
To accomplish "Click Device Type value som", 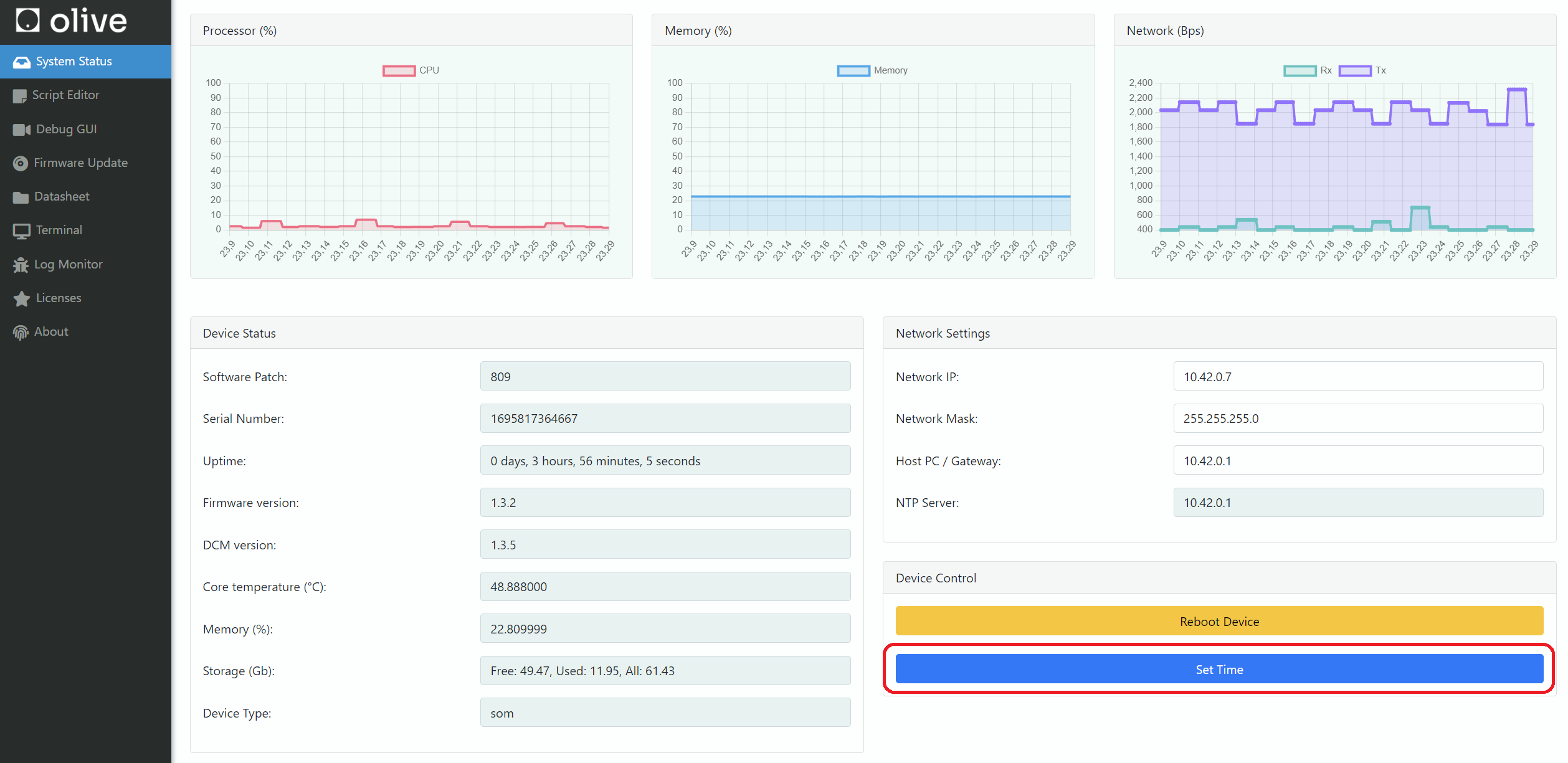I will 665,713.
